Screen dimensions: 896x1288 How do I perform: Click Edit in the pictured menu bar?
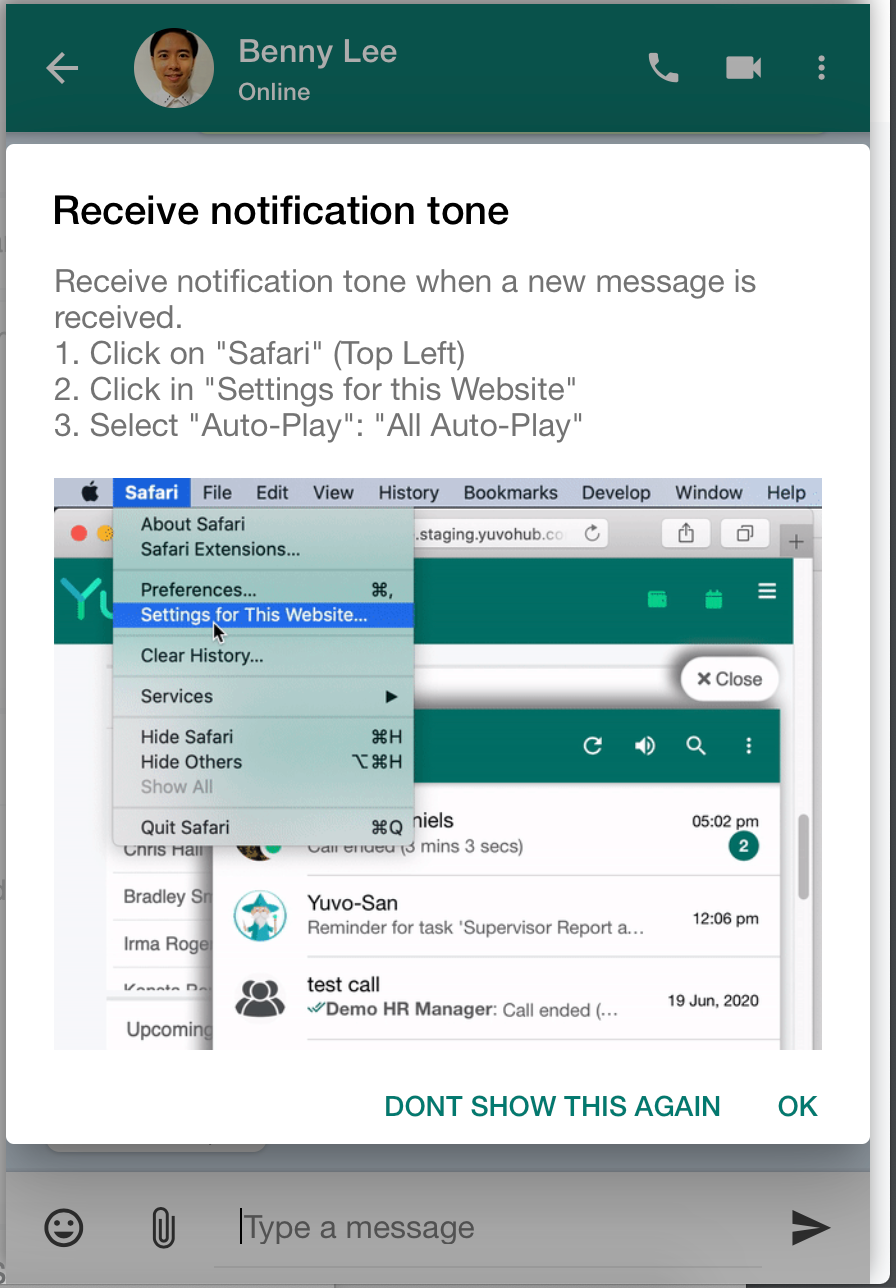pyautogui.click(x=272, y=492)
